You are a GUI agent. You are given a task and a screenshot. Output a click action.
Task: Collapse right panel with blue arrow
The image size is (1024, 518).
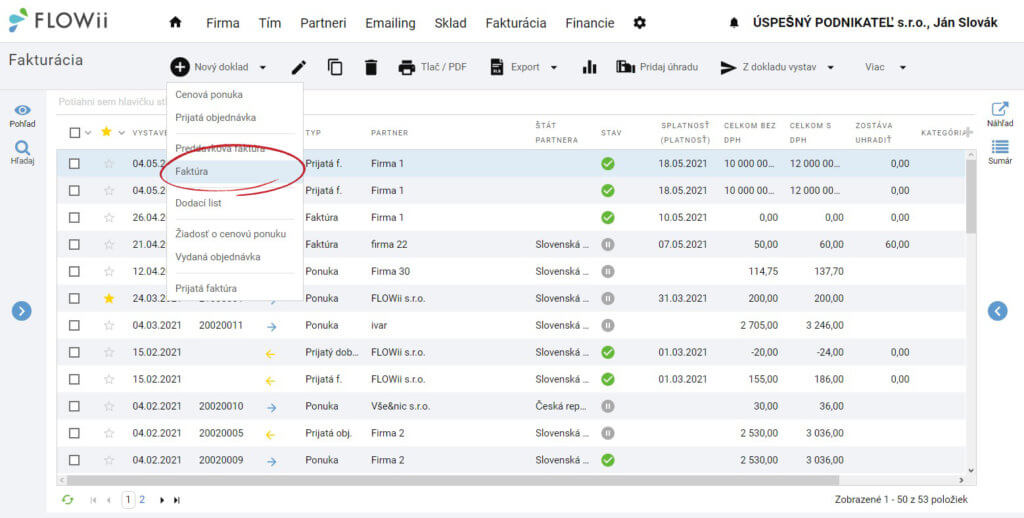(x=997, y=311)
